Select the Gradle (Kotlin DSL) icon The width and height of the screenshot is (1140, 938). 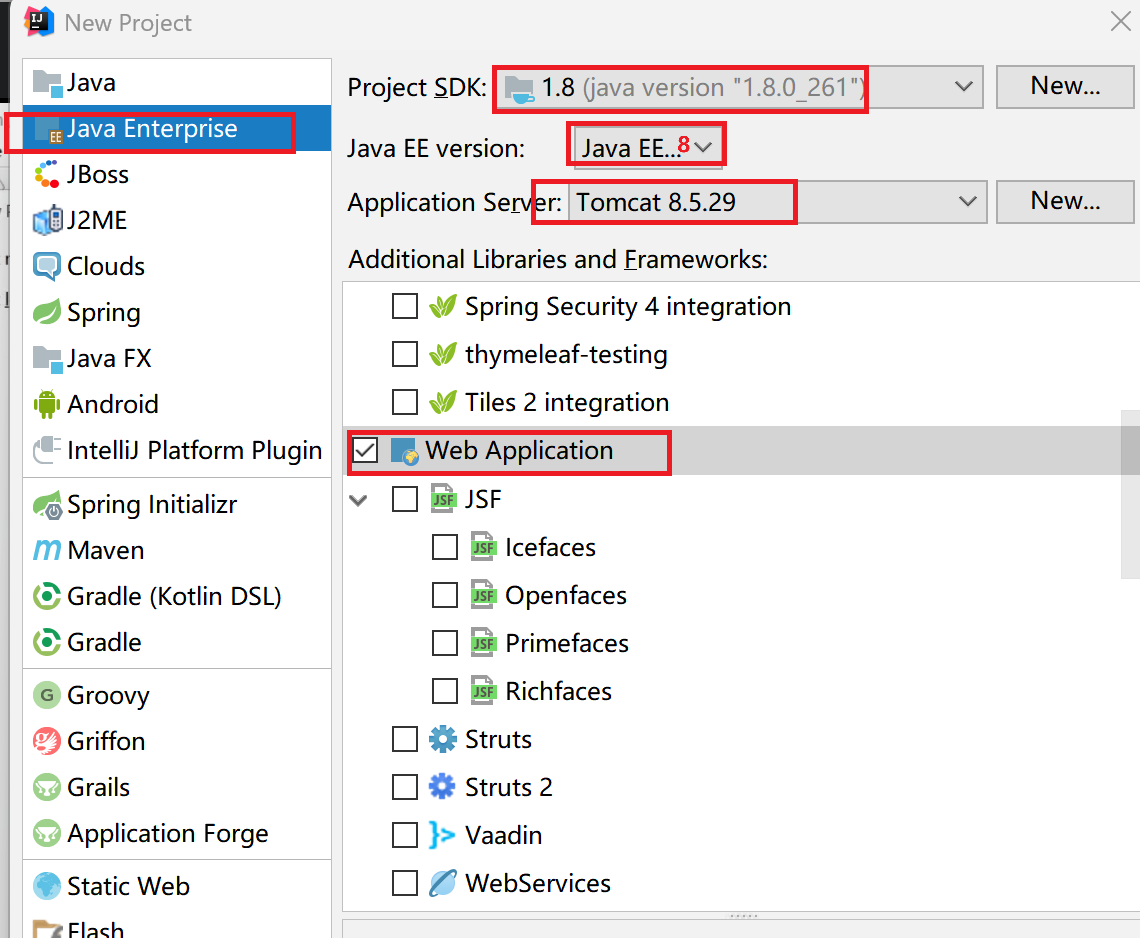click(47, 596)
